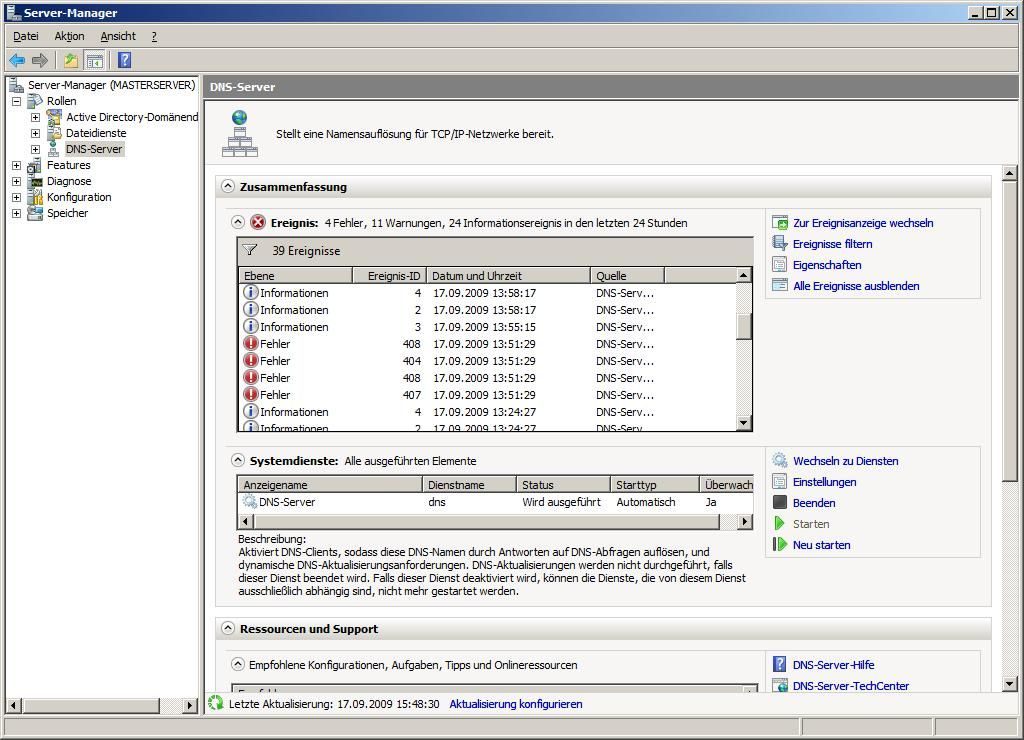Click the DNS-Server-Hilfe question icon
1024x740 pixels.
(780, 664)
